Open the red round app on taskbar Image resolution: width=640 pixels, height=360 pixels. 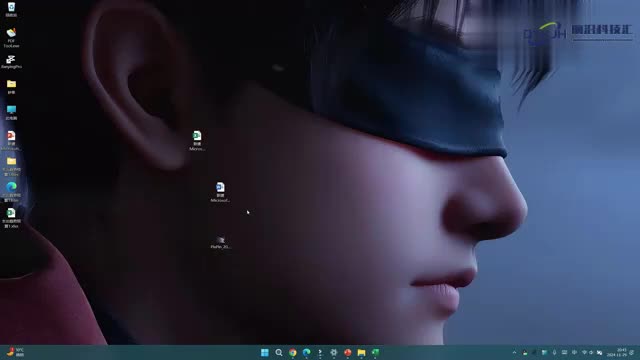coord(348,352)
